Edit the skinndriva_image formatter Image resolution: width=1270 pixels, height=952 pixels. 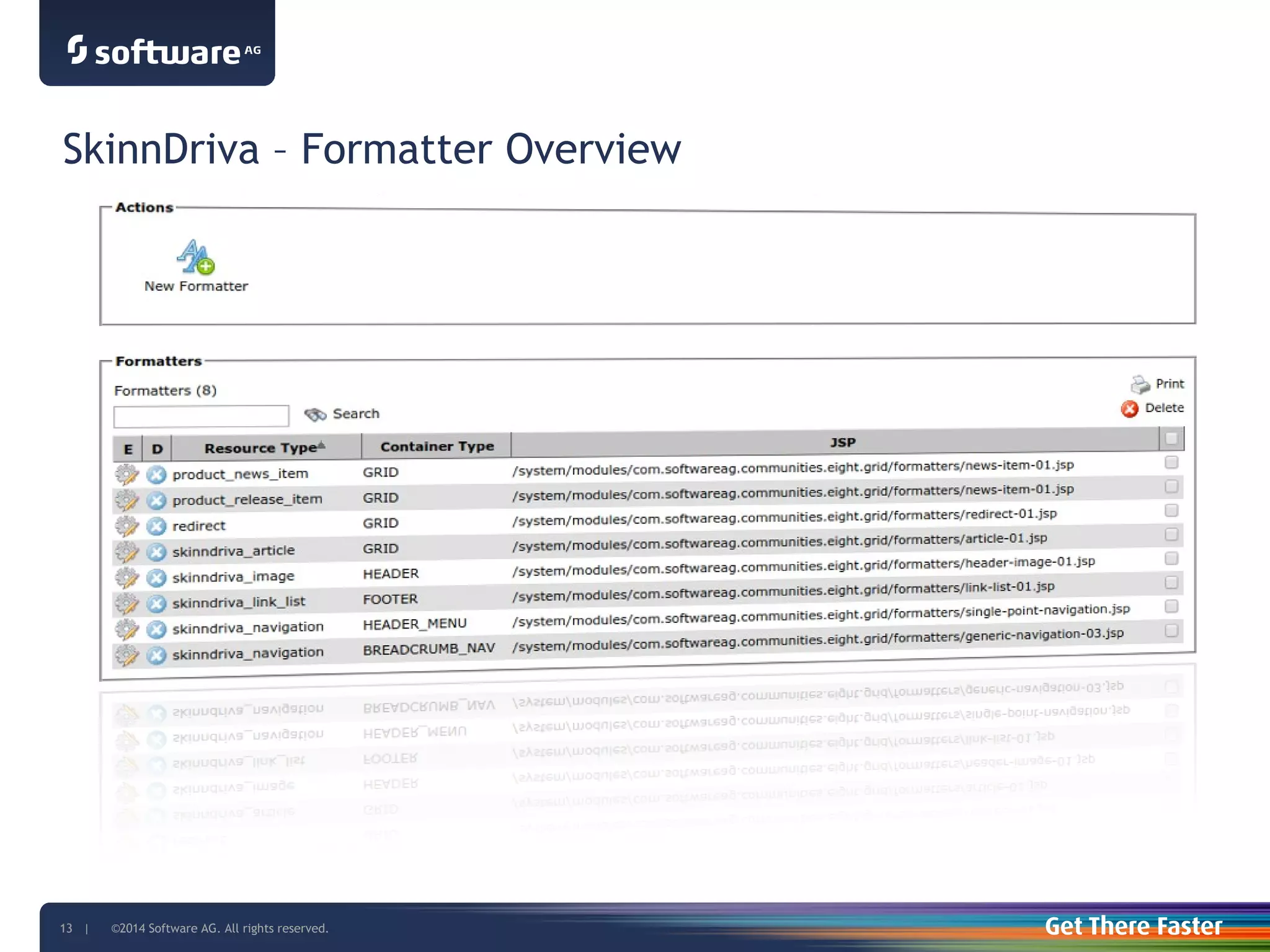(x=127, y=578)
